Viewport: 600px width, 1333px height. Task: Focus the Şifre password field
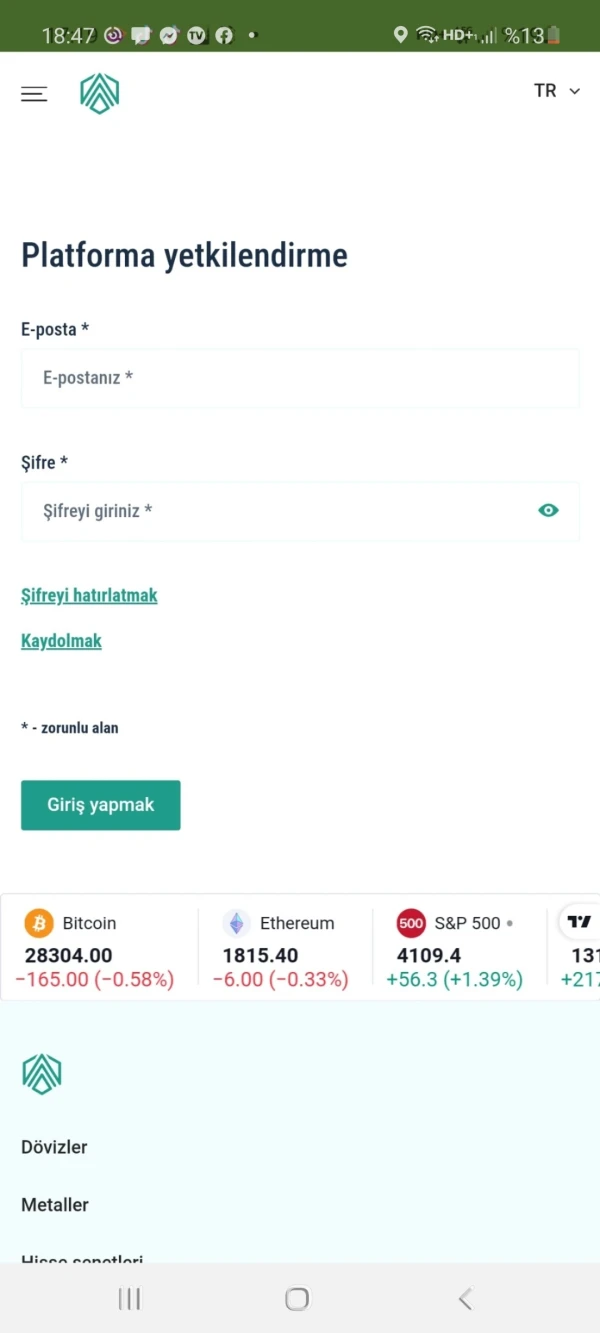[280, 511]
